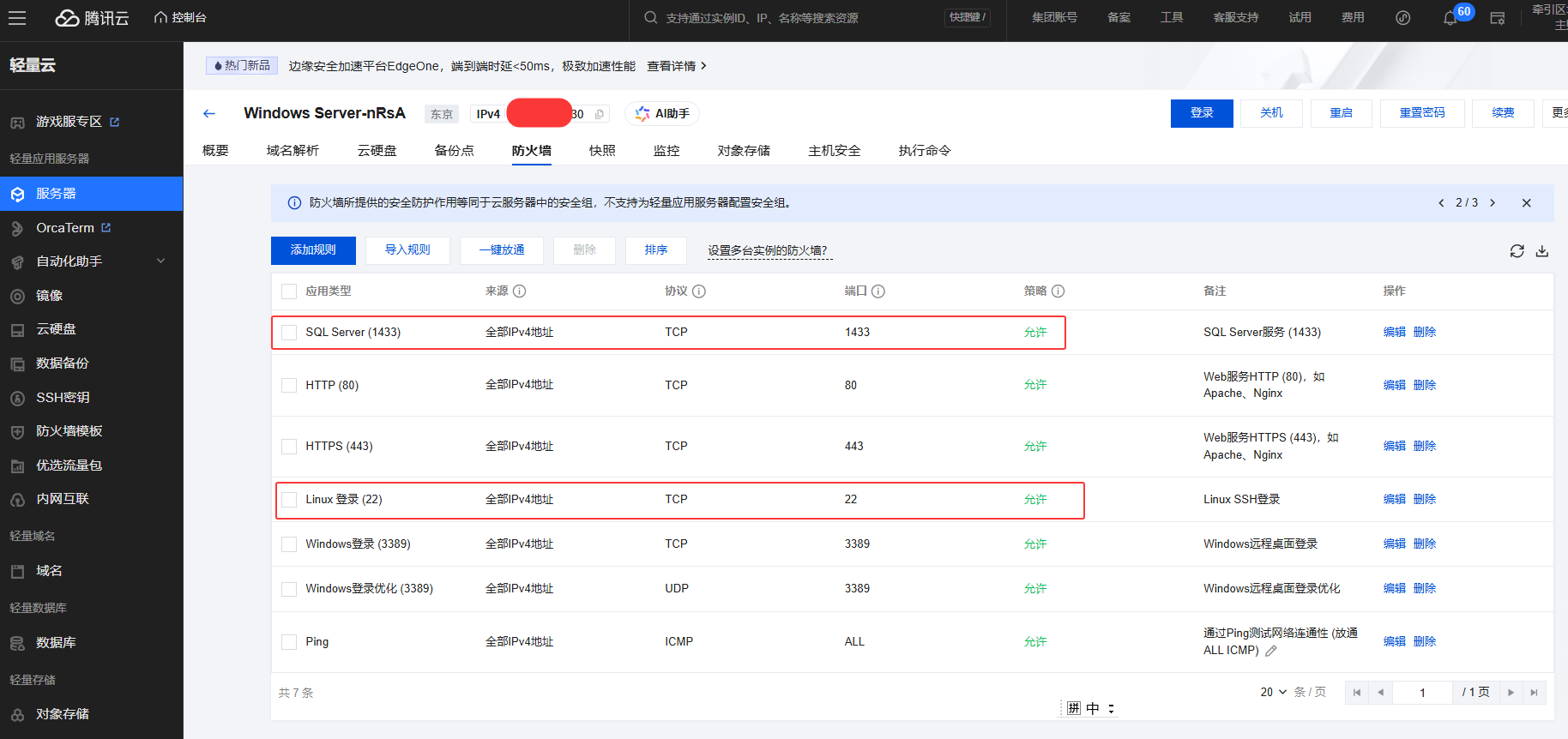The image size is (1568, 739).
Task: Go back using the left arrow
Action: coord(209,113)
